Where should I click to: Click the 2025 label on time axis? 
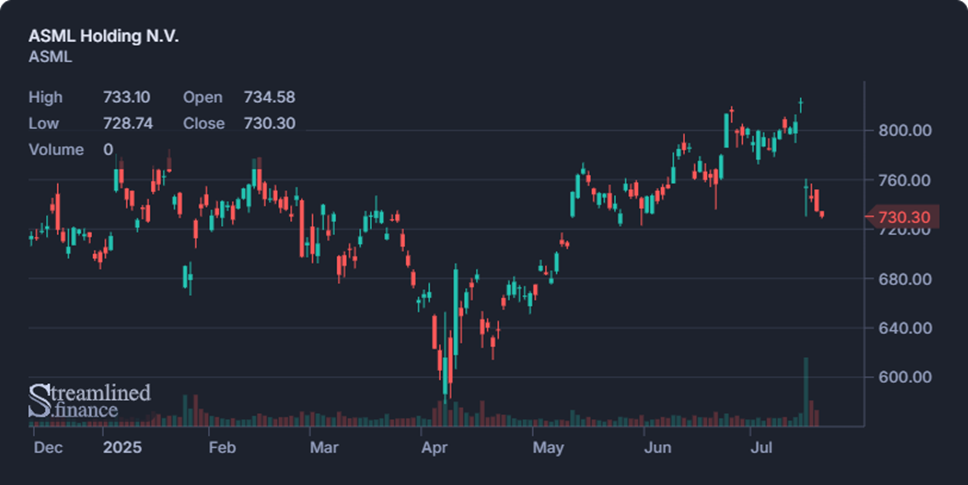tap(122, 447)
